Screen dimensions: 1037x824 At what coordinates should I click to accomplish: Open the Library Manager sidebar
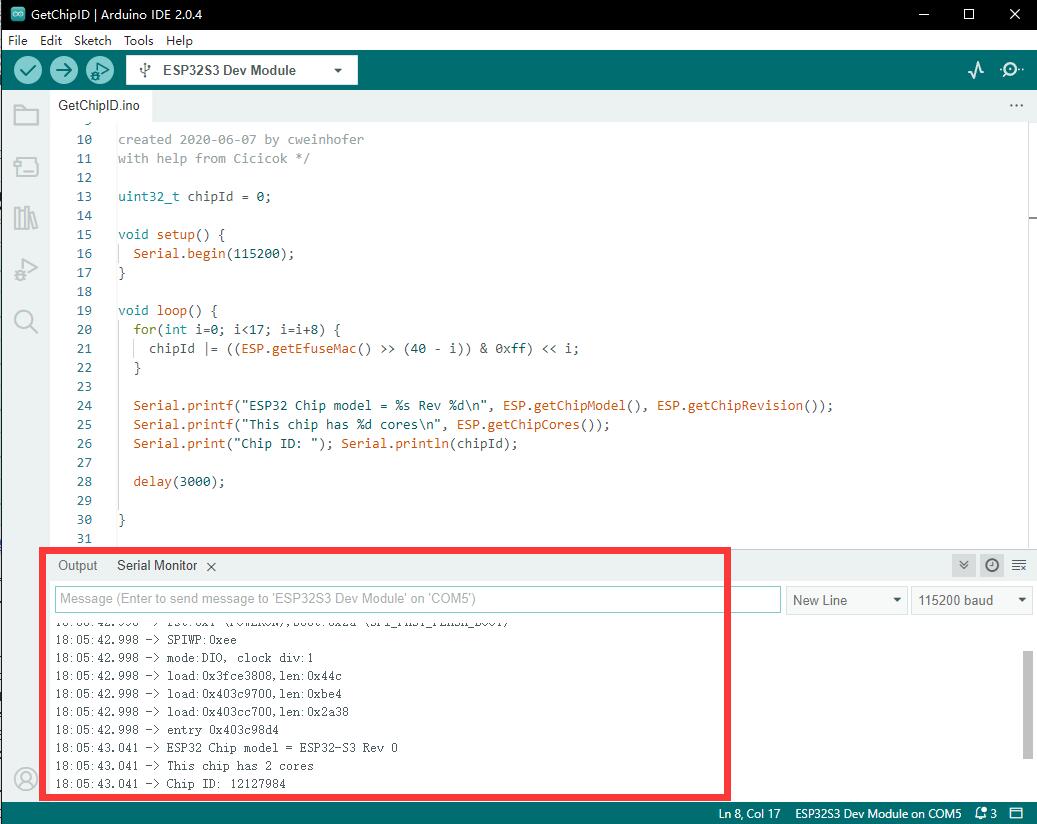tap(26, 218)
